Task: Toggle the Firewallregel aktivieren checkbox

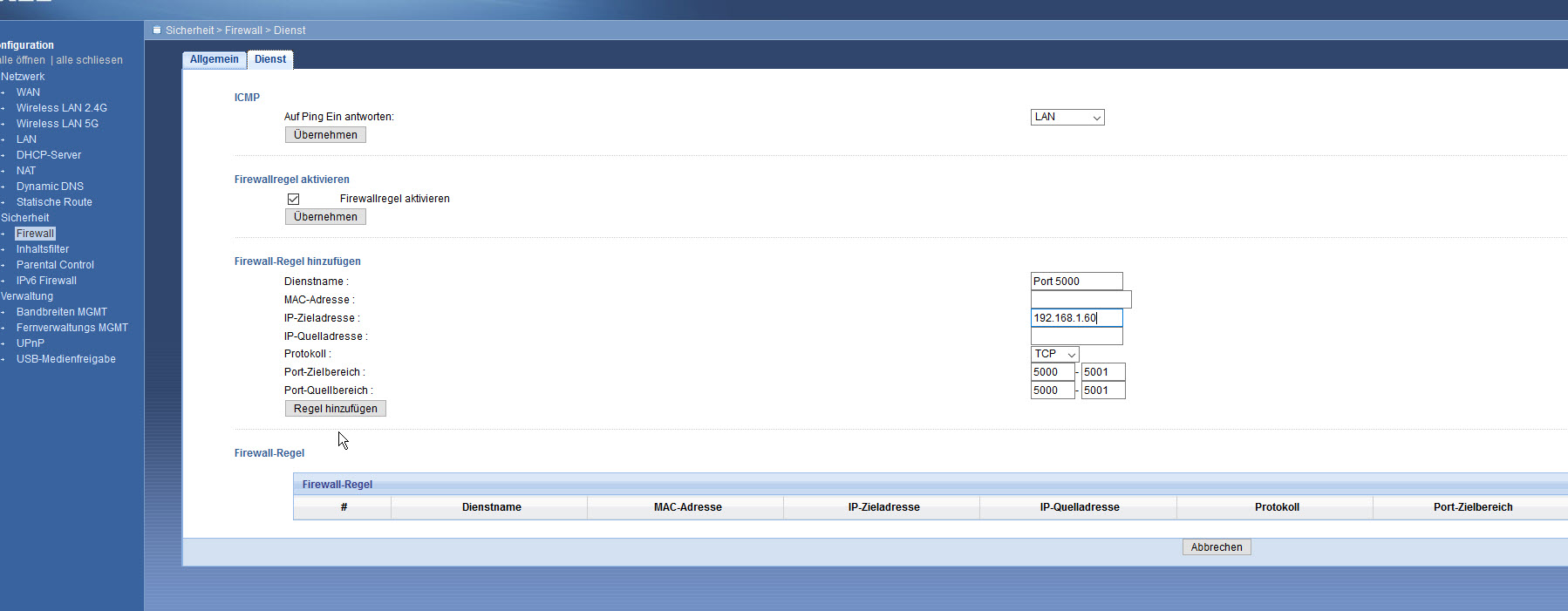Action: click(294, 199)
